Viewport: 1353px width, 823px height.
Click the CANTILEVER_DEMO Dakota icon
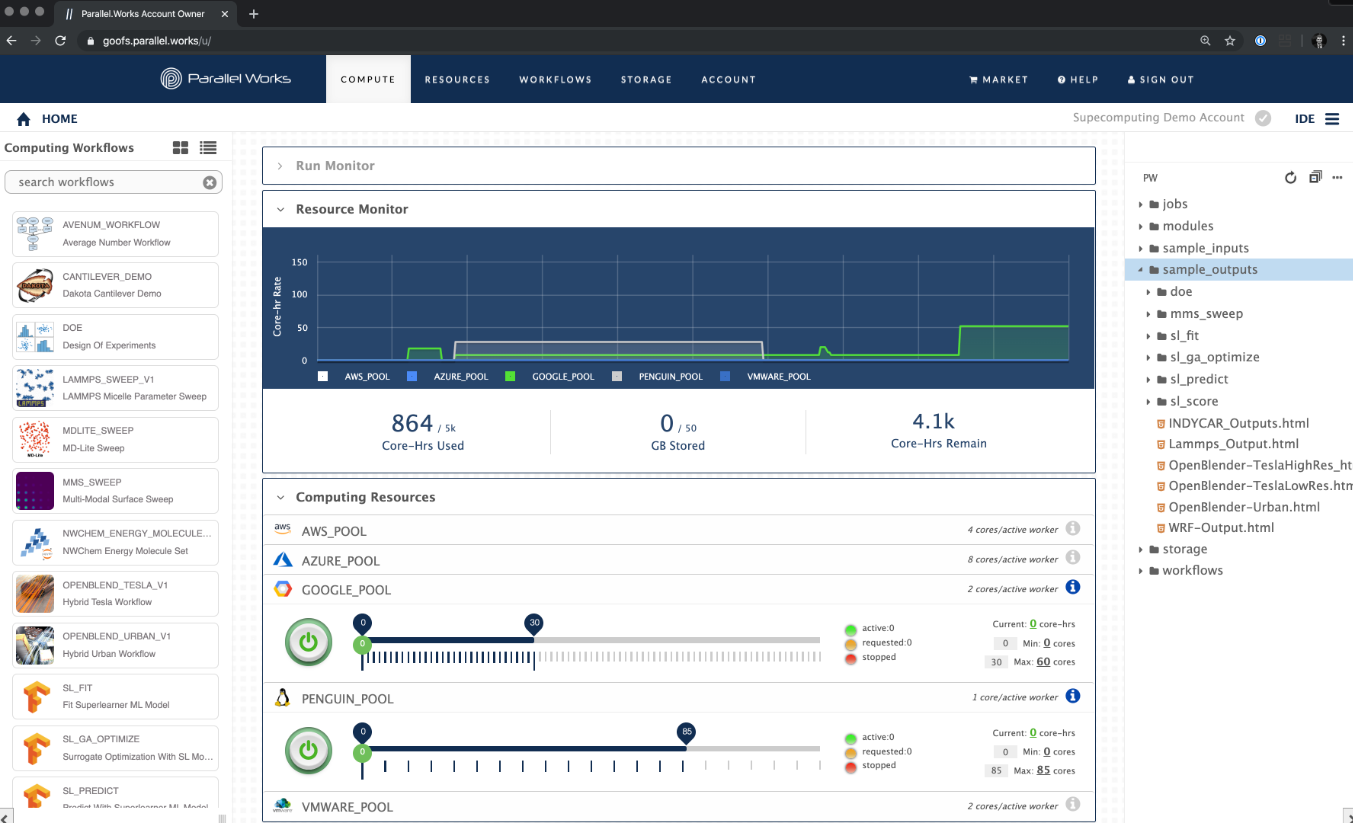coord(35,285)
